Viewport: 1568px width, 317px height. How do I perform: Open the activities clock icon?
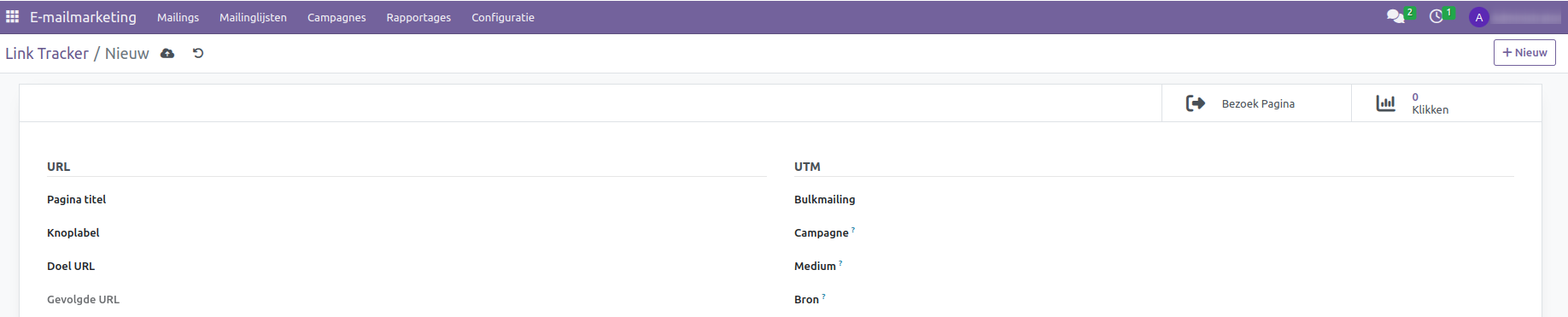[1436, 16]
